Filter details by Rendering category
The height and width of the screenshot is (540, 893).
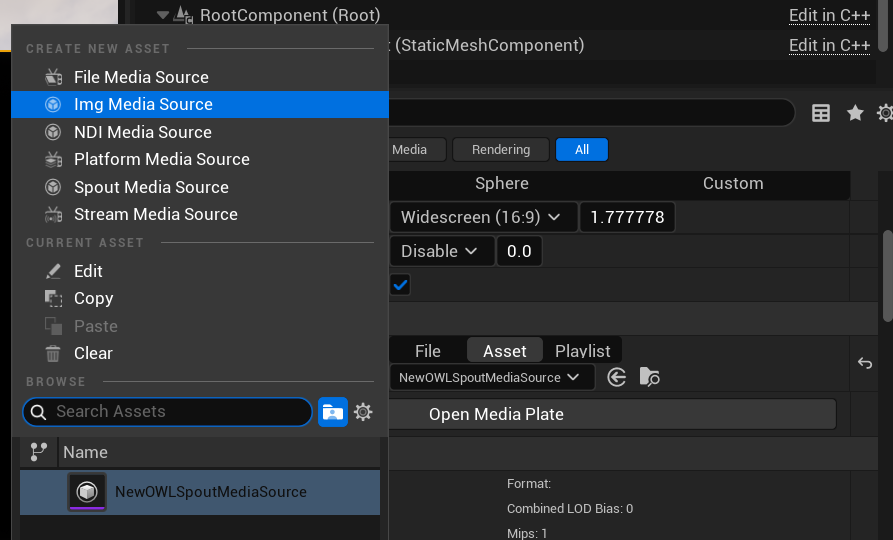pos(501,150)
